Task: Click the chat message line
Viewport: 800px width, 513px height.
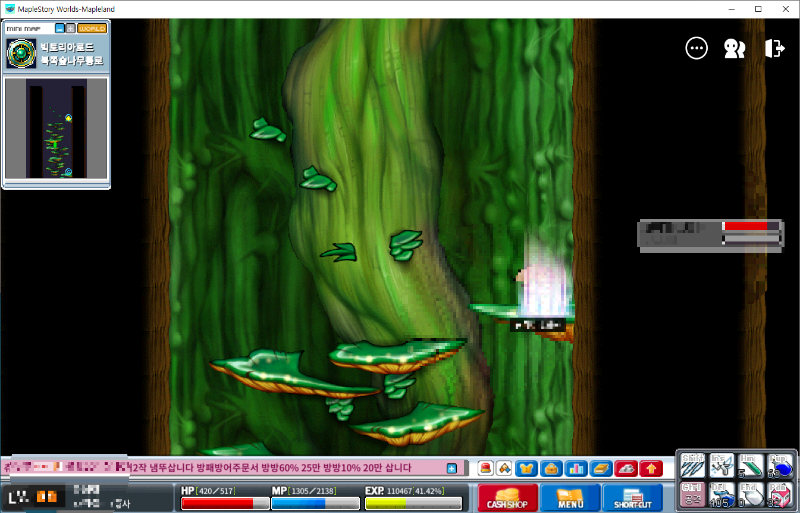Action: pyautogui.click(x=235, y=468)
